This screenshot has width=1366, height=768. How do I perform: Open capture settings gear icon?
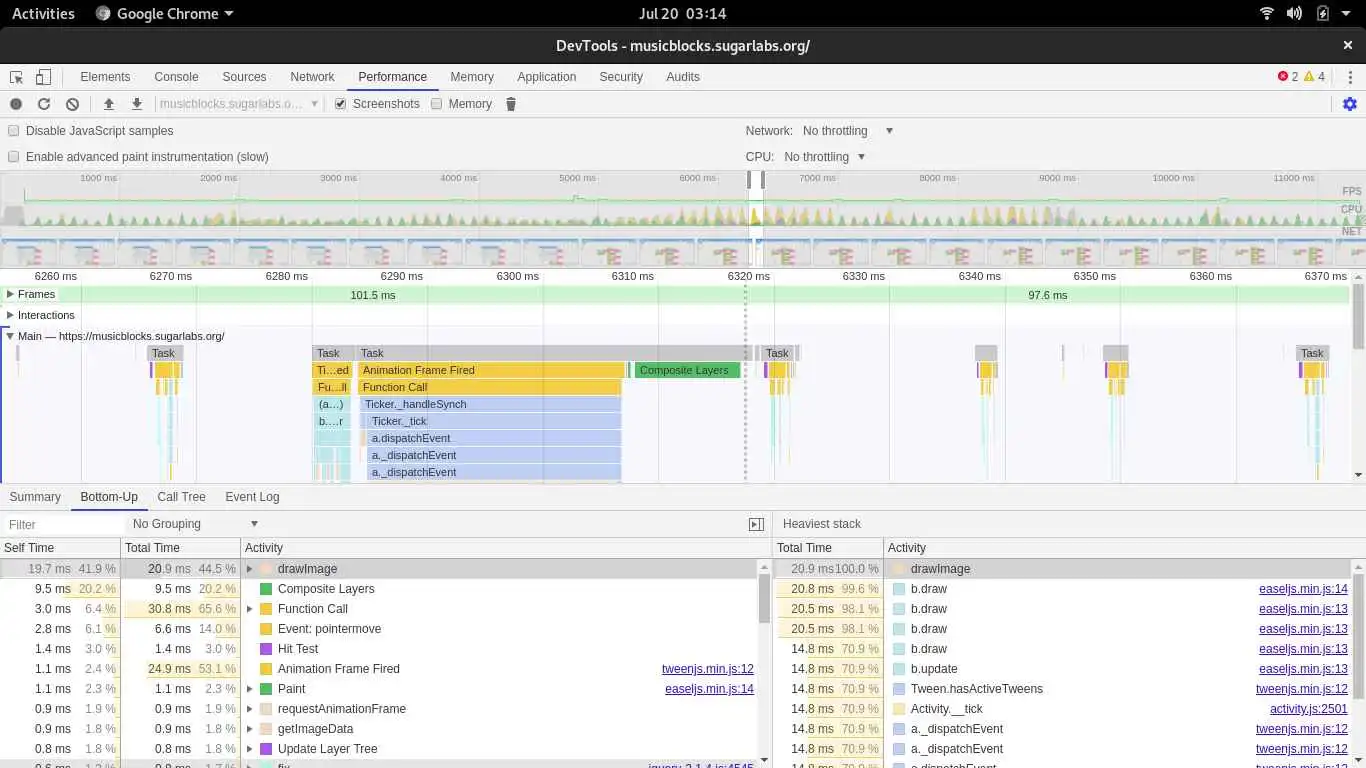click(1350, 104)
